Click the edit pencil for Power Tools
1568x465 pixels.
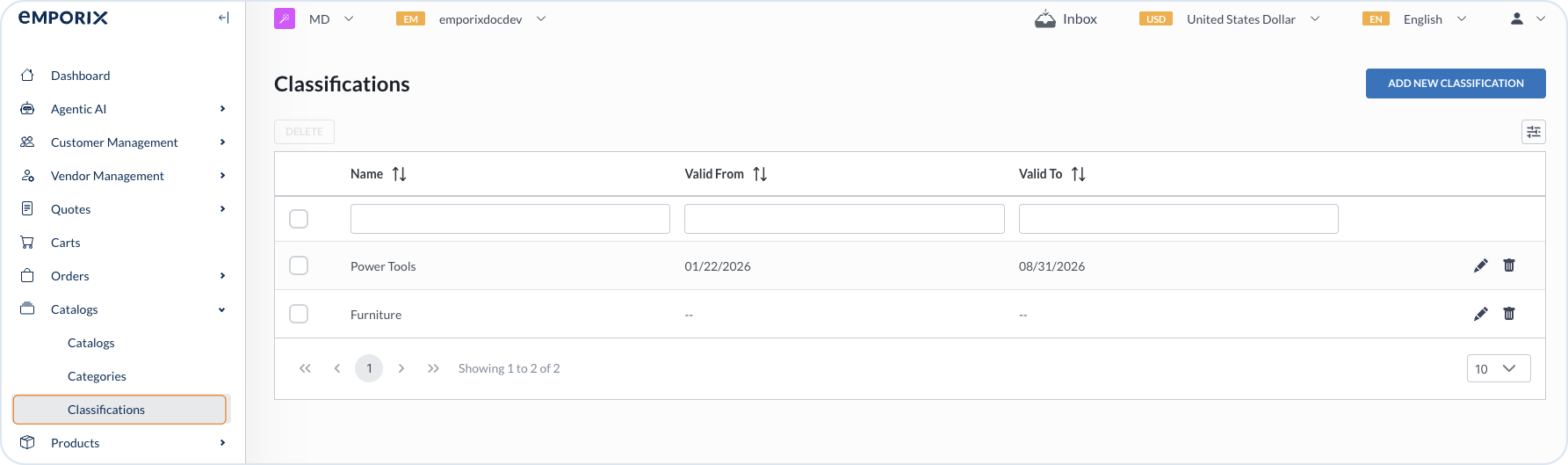pos(1480,265)
